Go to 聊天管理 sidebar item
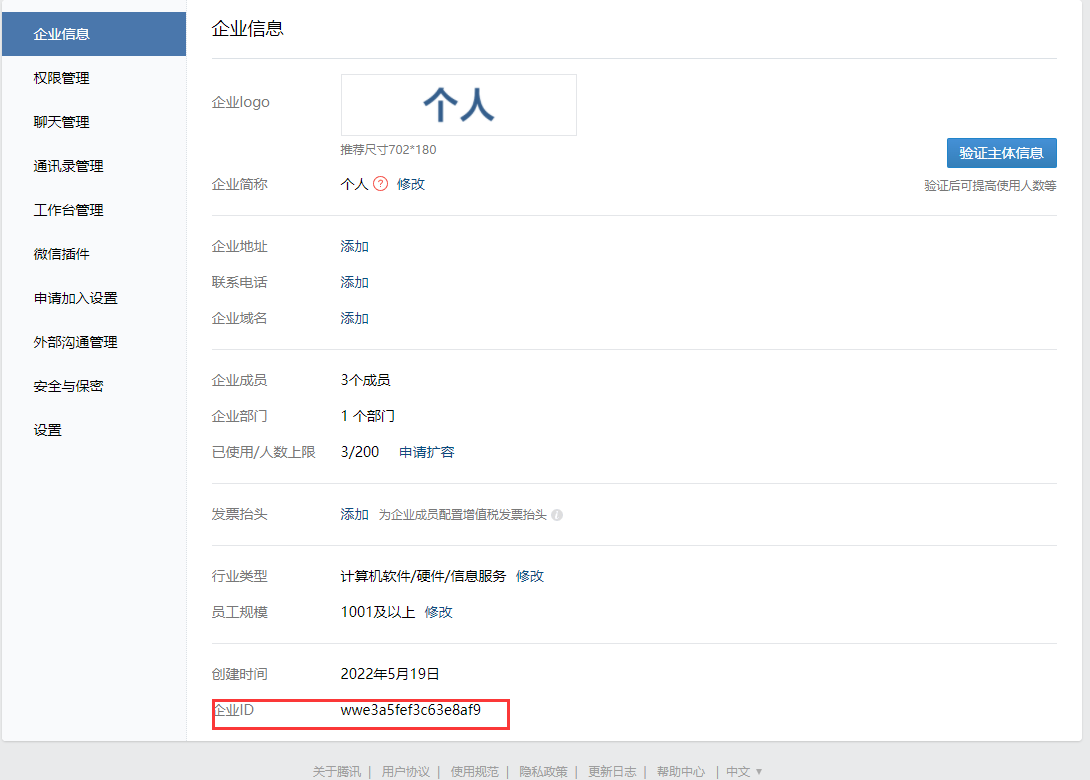The width and height of the screenshot is (1090, 780). [x=61, y=122]
